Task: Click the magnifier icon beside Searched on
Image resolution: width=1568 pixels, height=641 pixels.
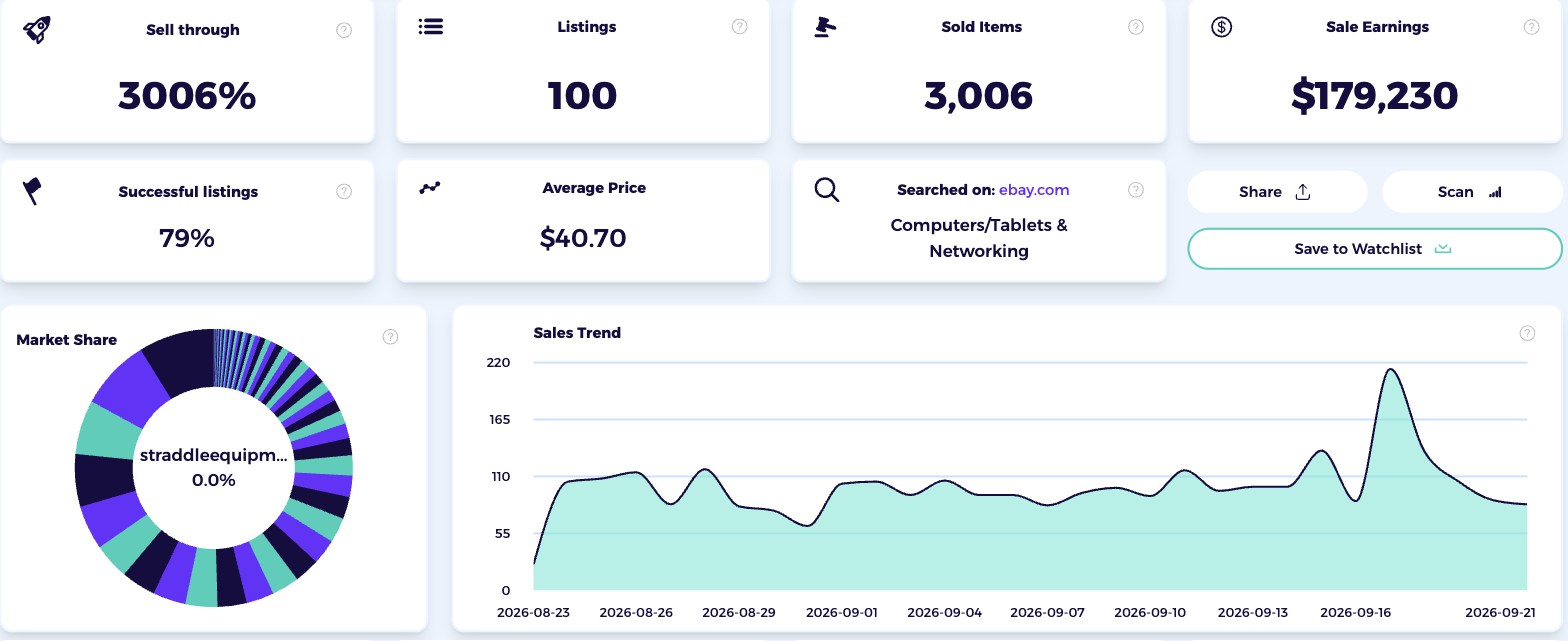Action: point(827,190)
